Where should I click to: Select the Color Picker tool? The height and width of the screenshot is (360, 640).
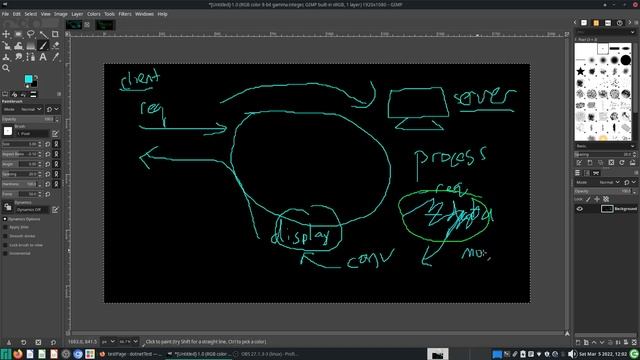coord(55,57)
